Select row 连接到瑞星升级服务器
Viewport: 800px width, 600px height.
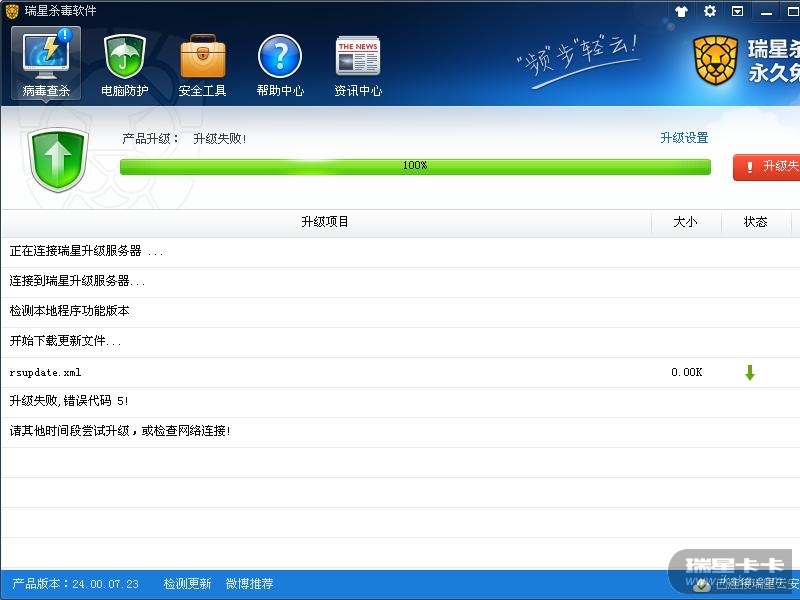pyautogui.click(x=400, y=281)
